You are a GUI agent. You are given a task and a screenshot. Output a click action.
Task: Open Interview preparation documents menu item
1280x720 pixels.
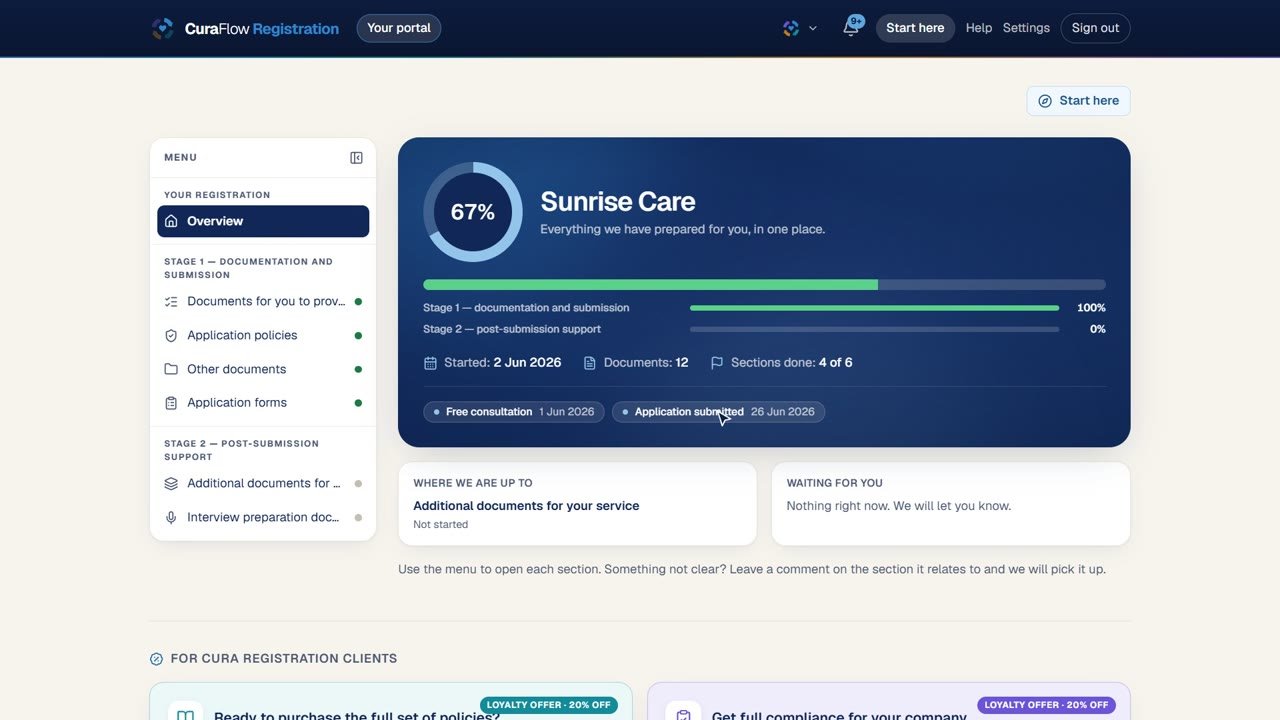click(263, 517)
